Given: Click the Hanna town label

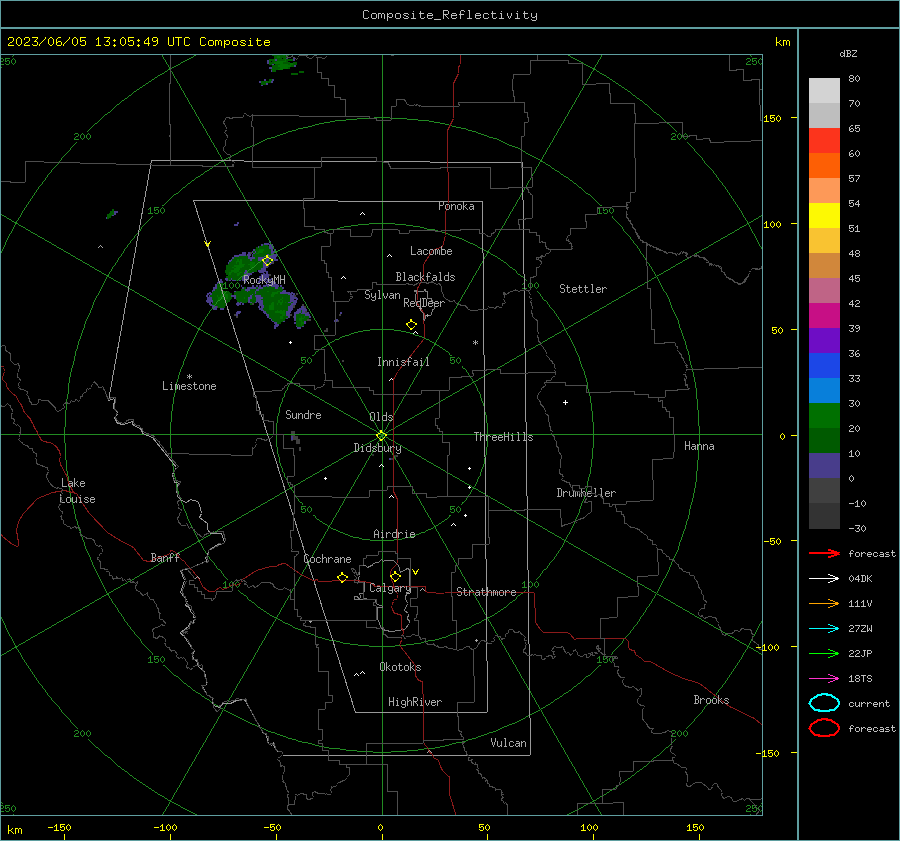Looking at the screenshot, I should (x=699, y=446).
